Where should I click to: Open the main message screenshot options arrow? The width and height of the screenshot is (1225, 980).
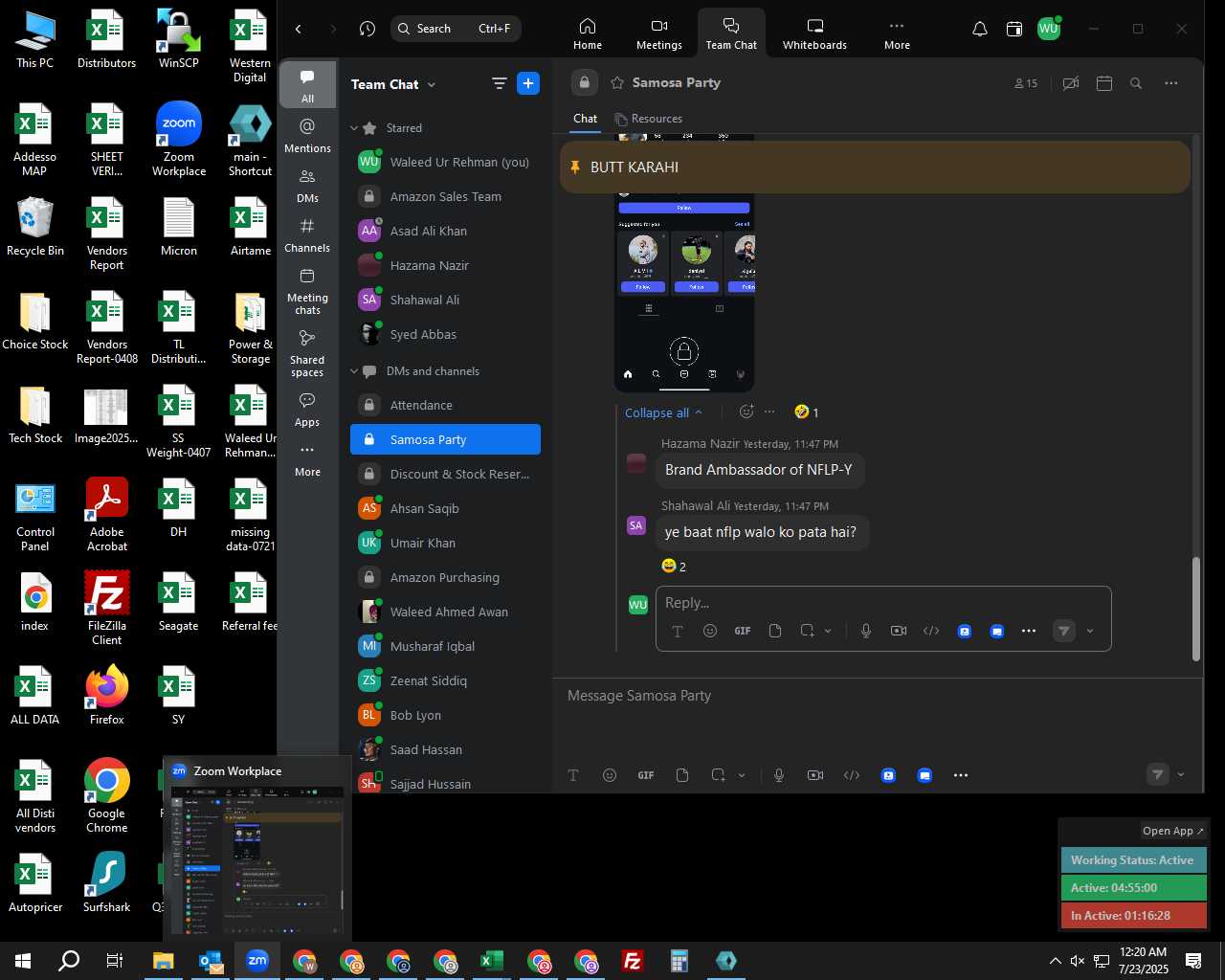pos(742,775)
